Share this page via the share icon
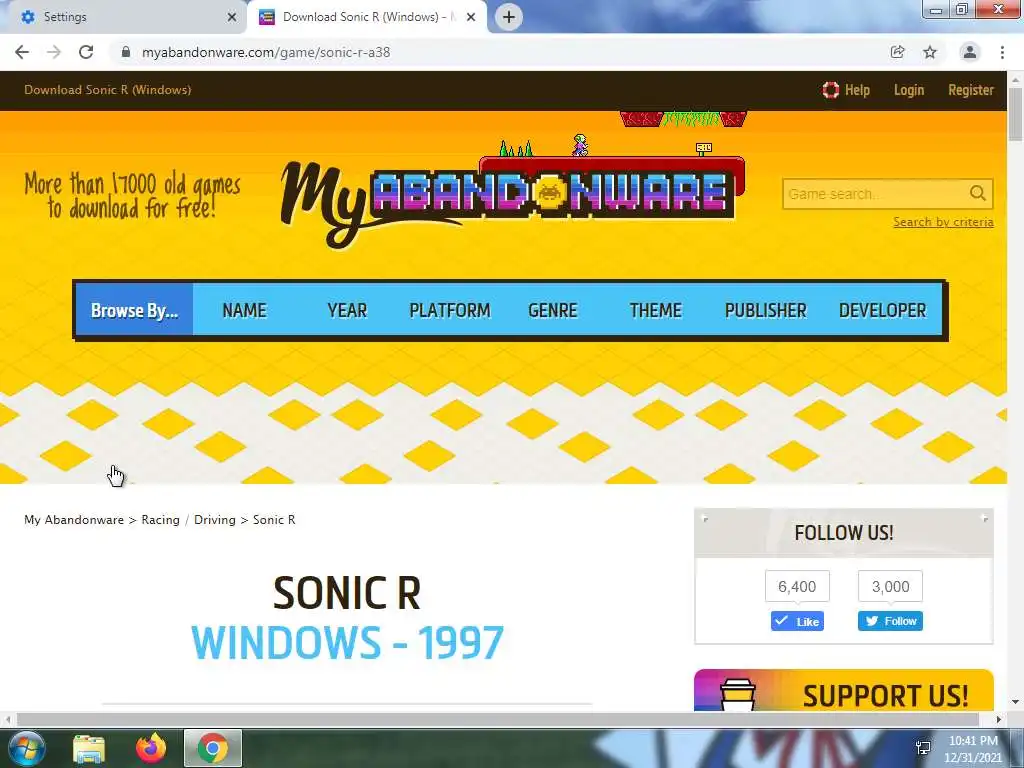This screenshot has width=1024, height=768. 897,52
